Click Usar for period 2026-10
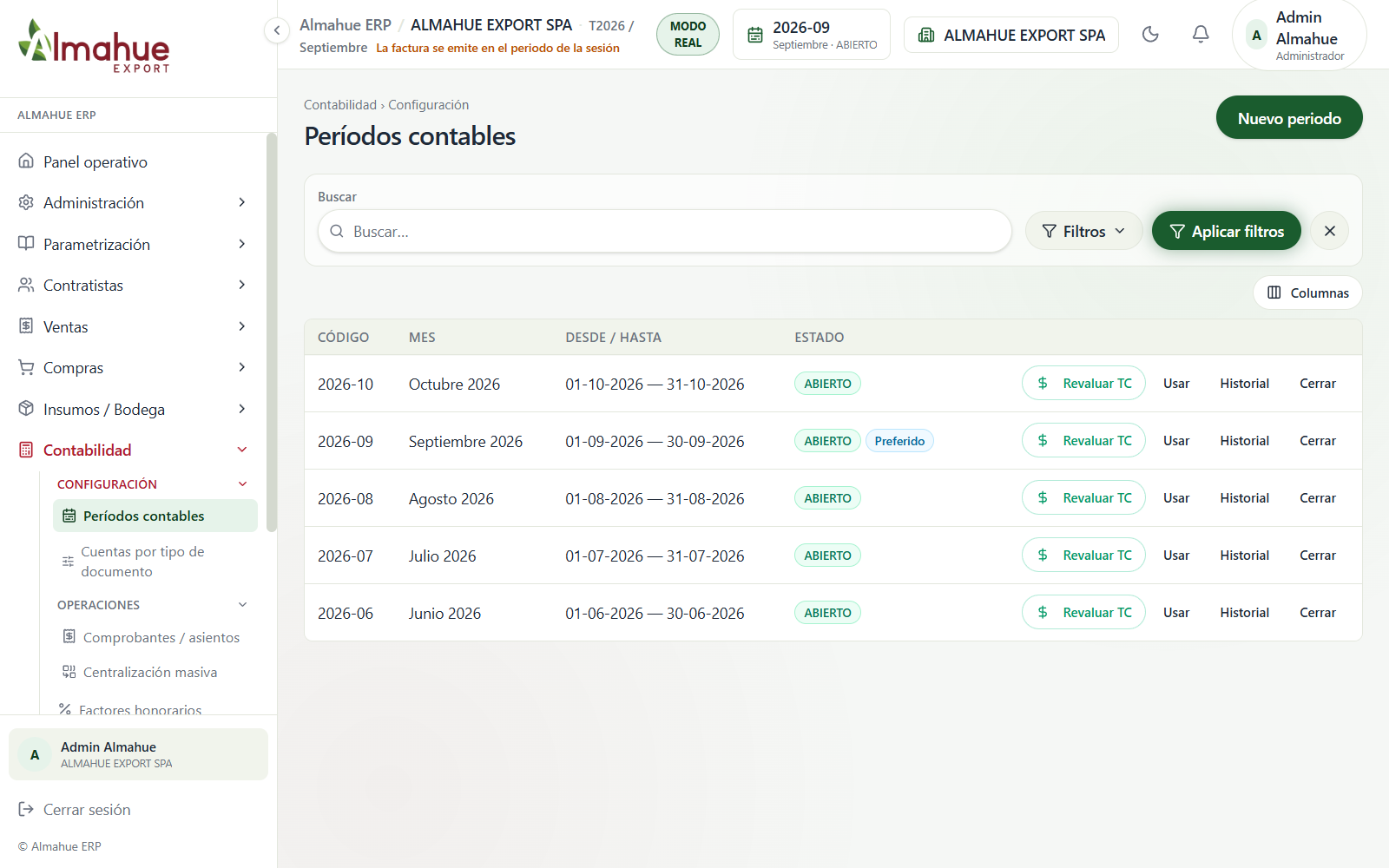This screenshot has width=1389, height=868. pyautogui.click(x=1176, y=383)
